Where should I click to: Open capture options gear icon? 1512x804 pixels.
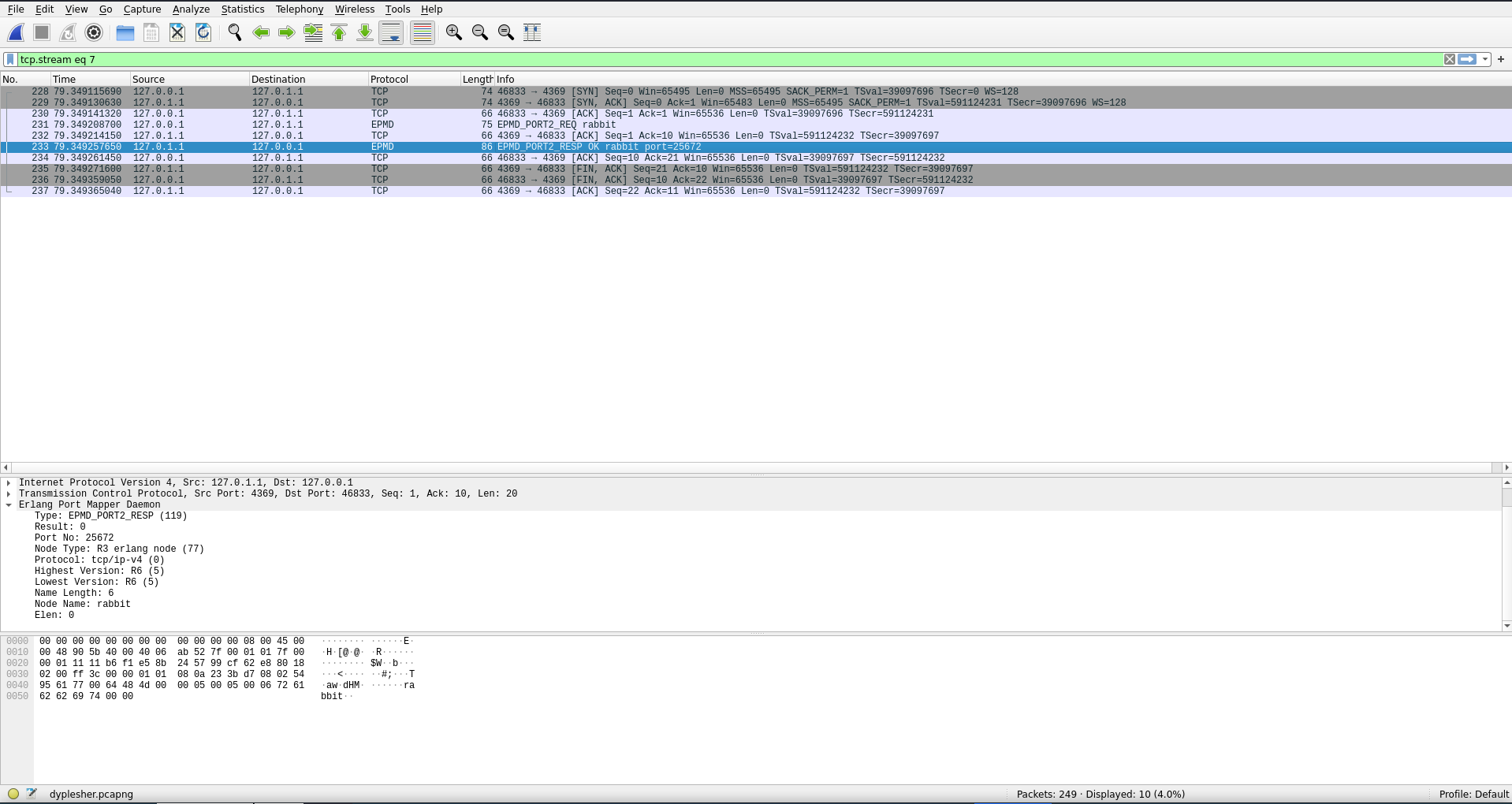click(x=94, y=32)
